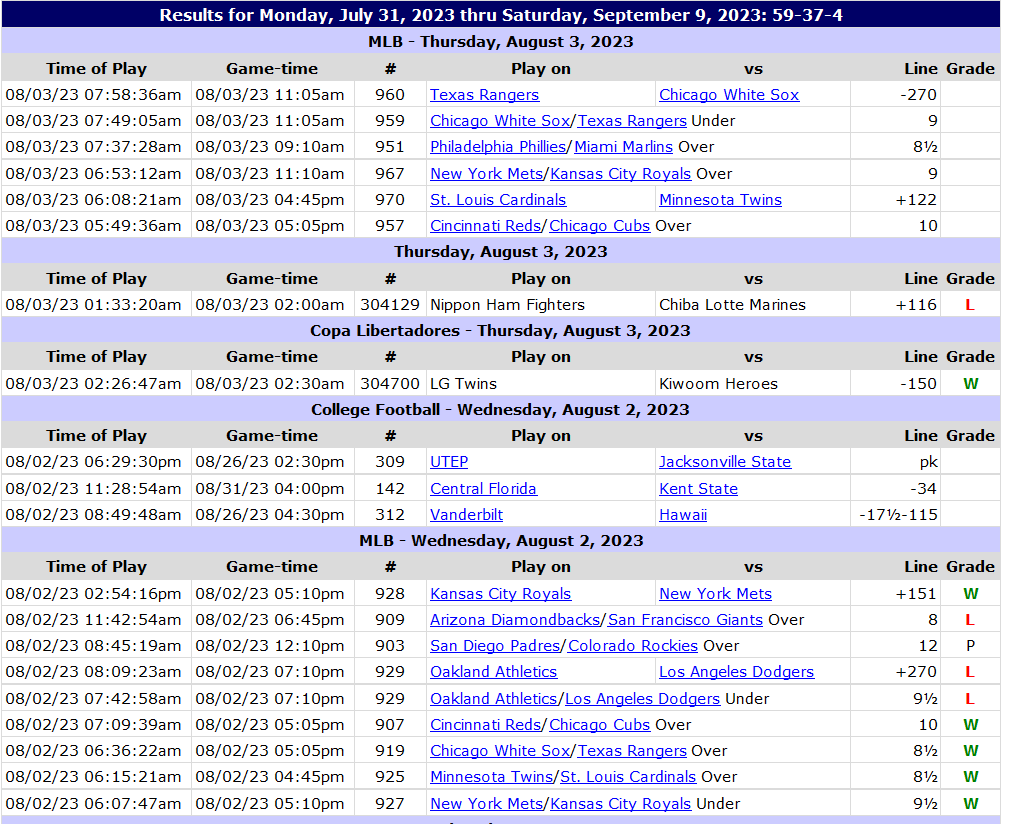Open the Vanderbilt team link
This screenshot has width=1011, height=824.
pyautogui.click(x=466, y=515)
